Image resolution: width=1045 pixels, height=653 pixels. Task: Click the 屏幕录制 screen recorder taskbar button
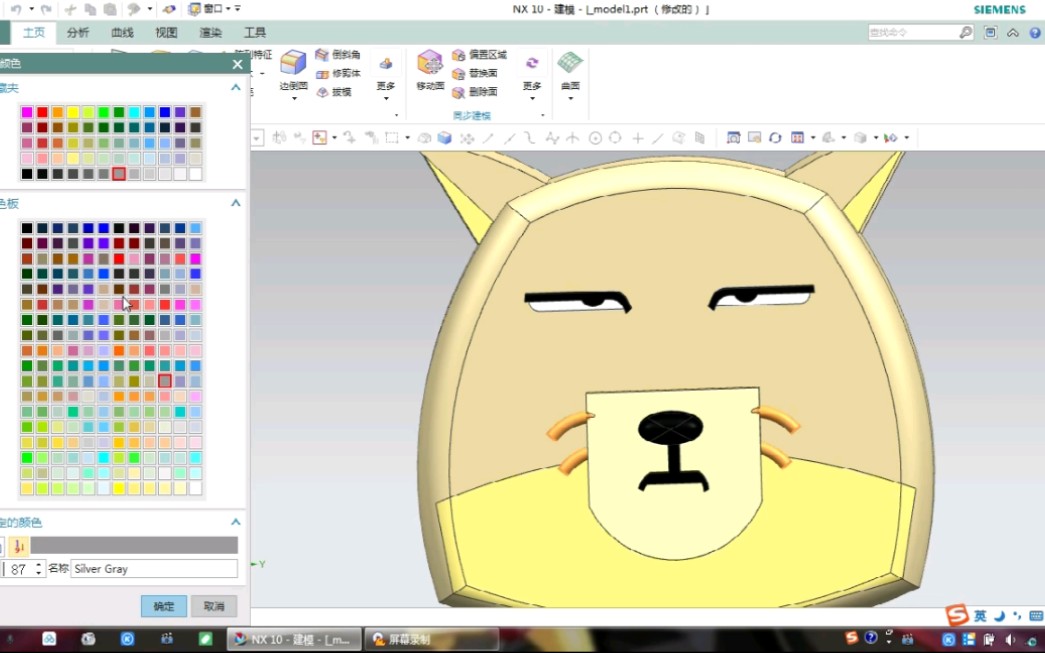[432, 639]
